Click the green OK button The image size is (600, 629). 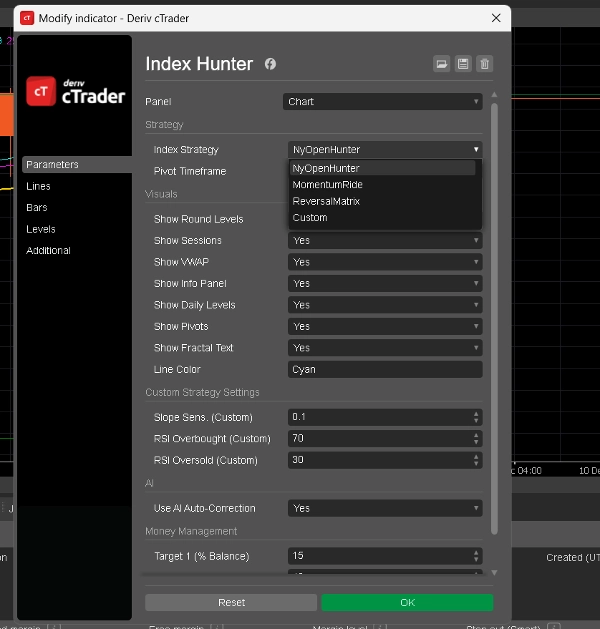point(407,603)
